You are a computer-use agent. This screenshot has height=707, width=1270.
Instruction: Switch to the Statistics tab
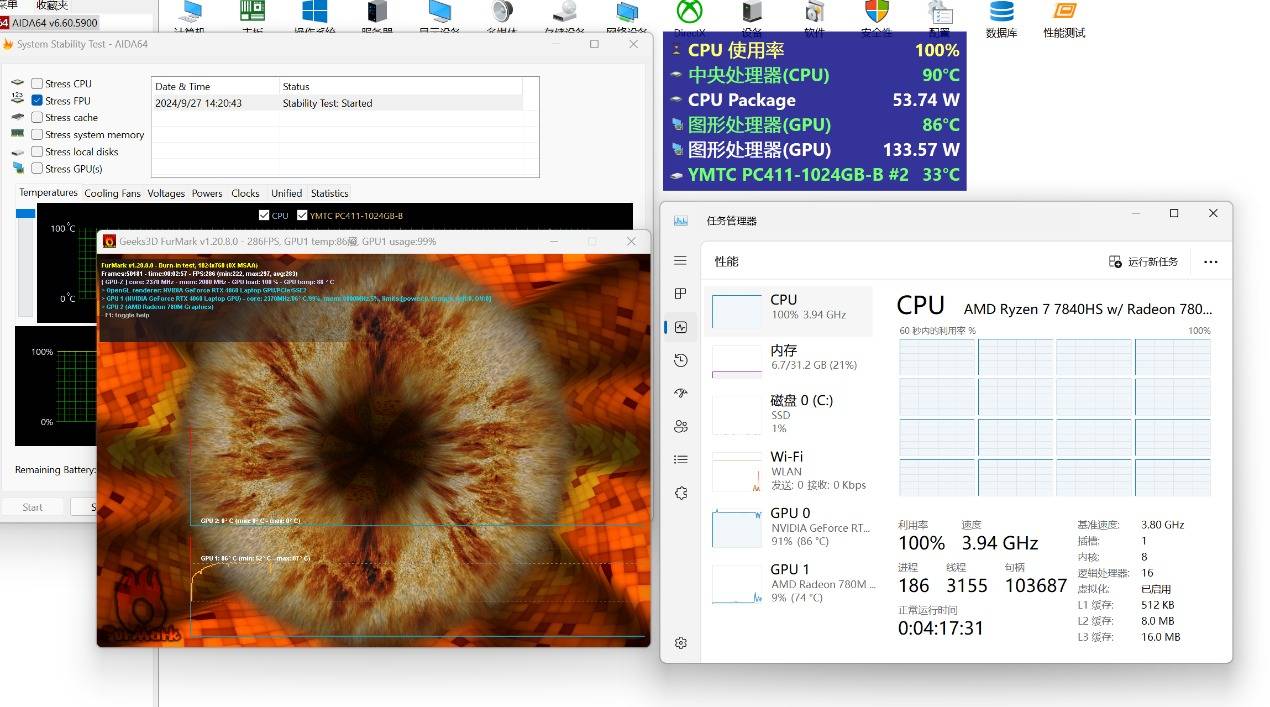(329, 193)
